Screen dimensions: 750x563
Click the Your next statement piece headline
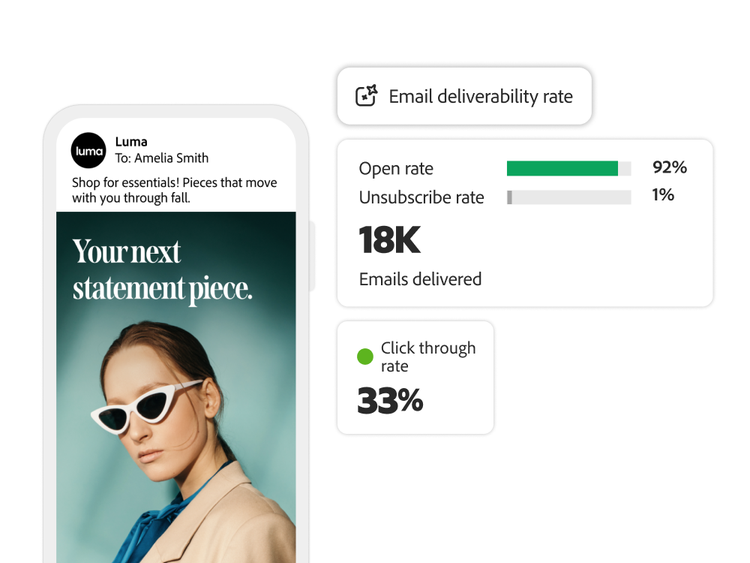pyautogui.click(x=162, y=270)
